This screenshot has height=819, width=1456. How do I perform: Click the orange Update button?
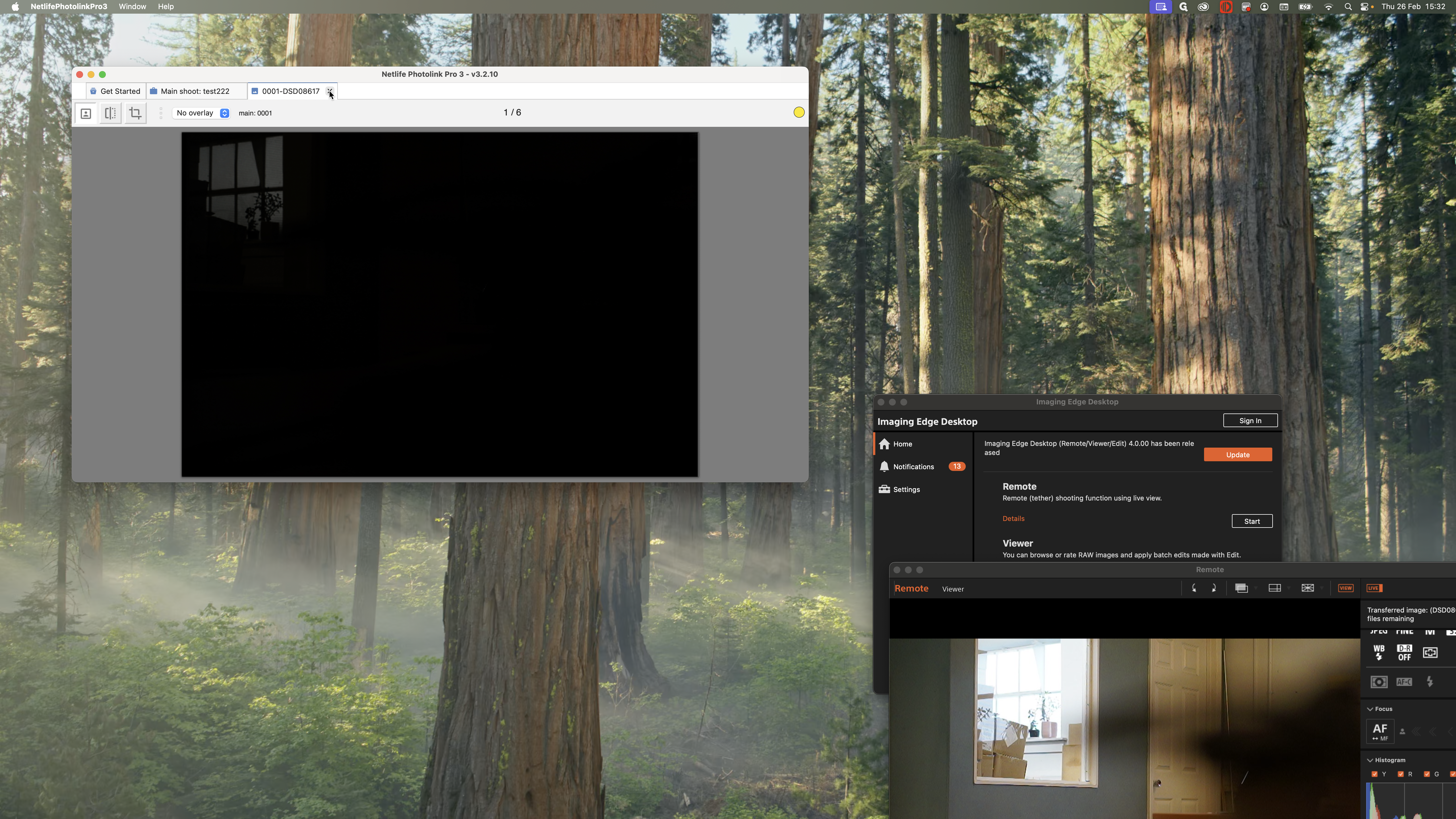[1237, 455]
